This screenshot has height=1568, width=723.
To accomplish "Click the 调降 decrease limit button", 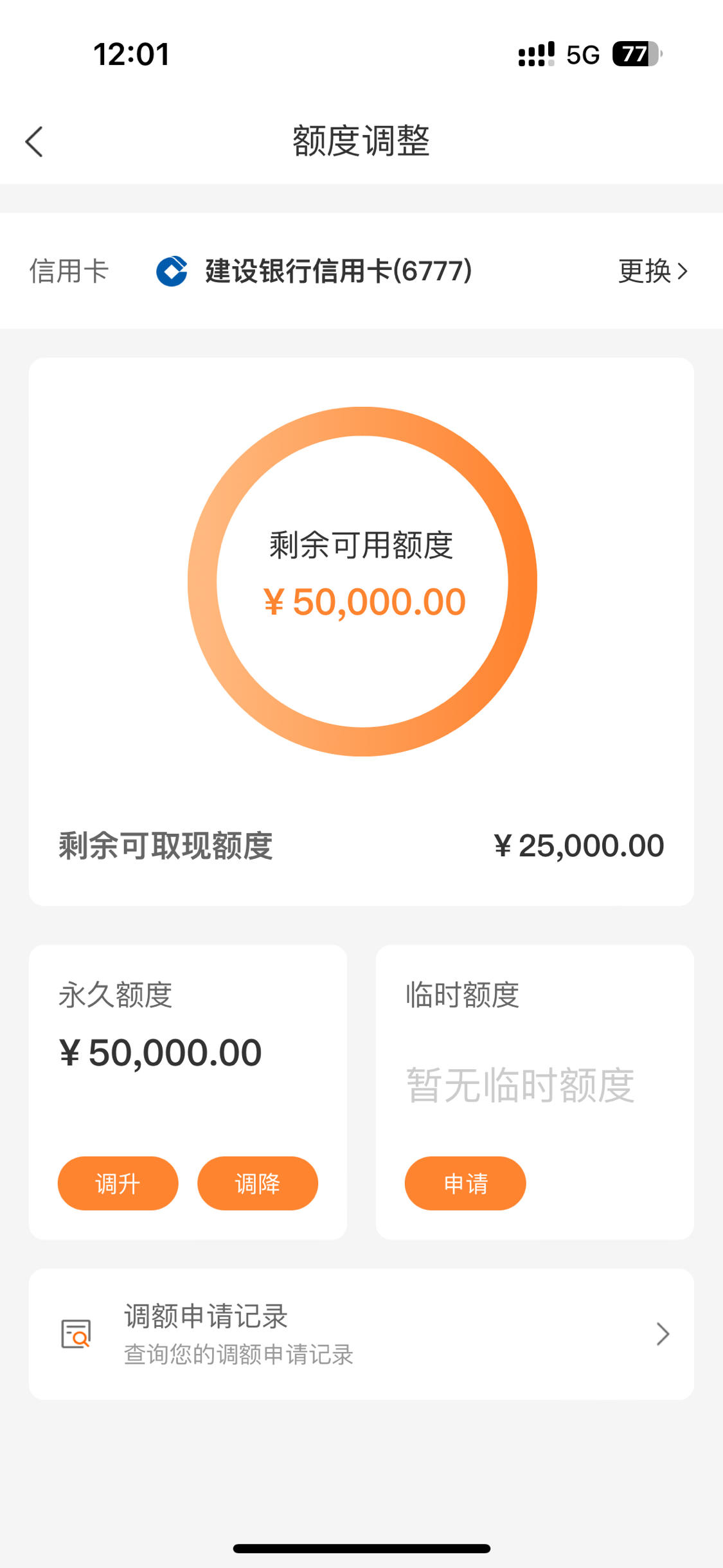I will pyautogui.click(x=257, y=1183).
